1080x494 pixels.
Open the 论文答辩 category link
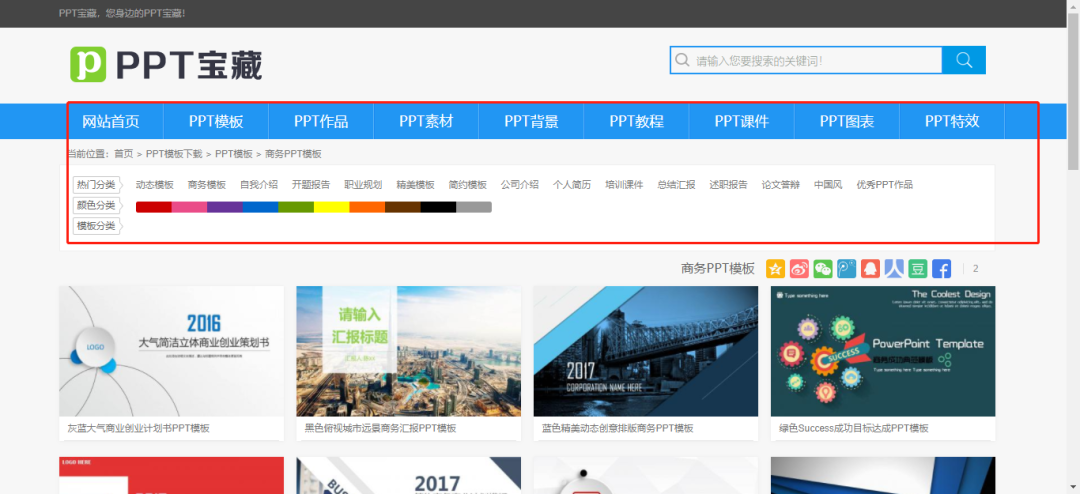coord(781,185)
